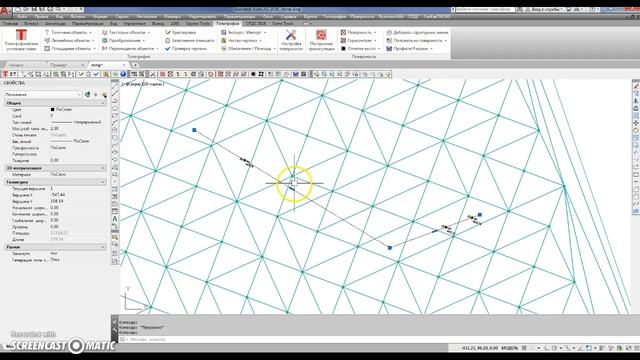Click Quick Select icon in Properties panel

coord(104,94)
